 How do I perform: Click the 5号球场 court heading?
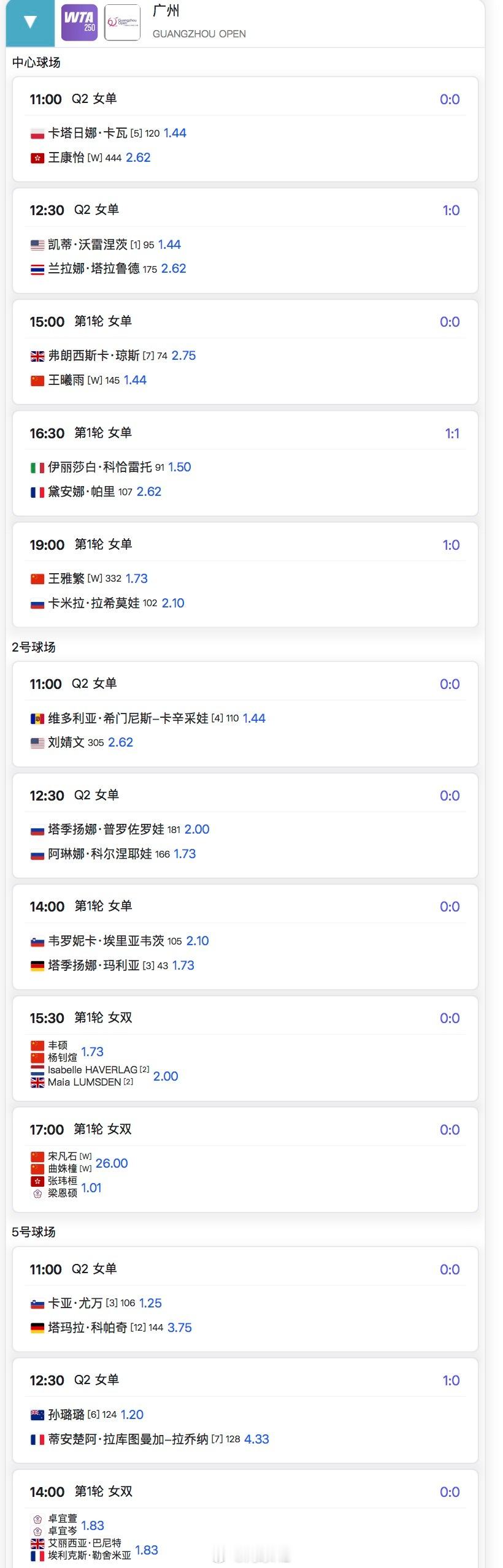pos(34,1232)
